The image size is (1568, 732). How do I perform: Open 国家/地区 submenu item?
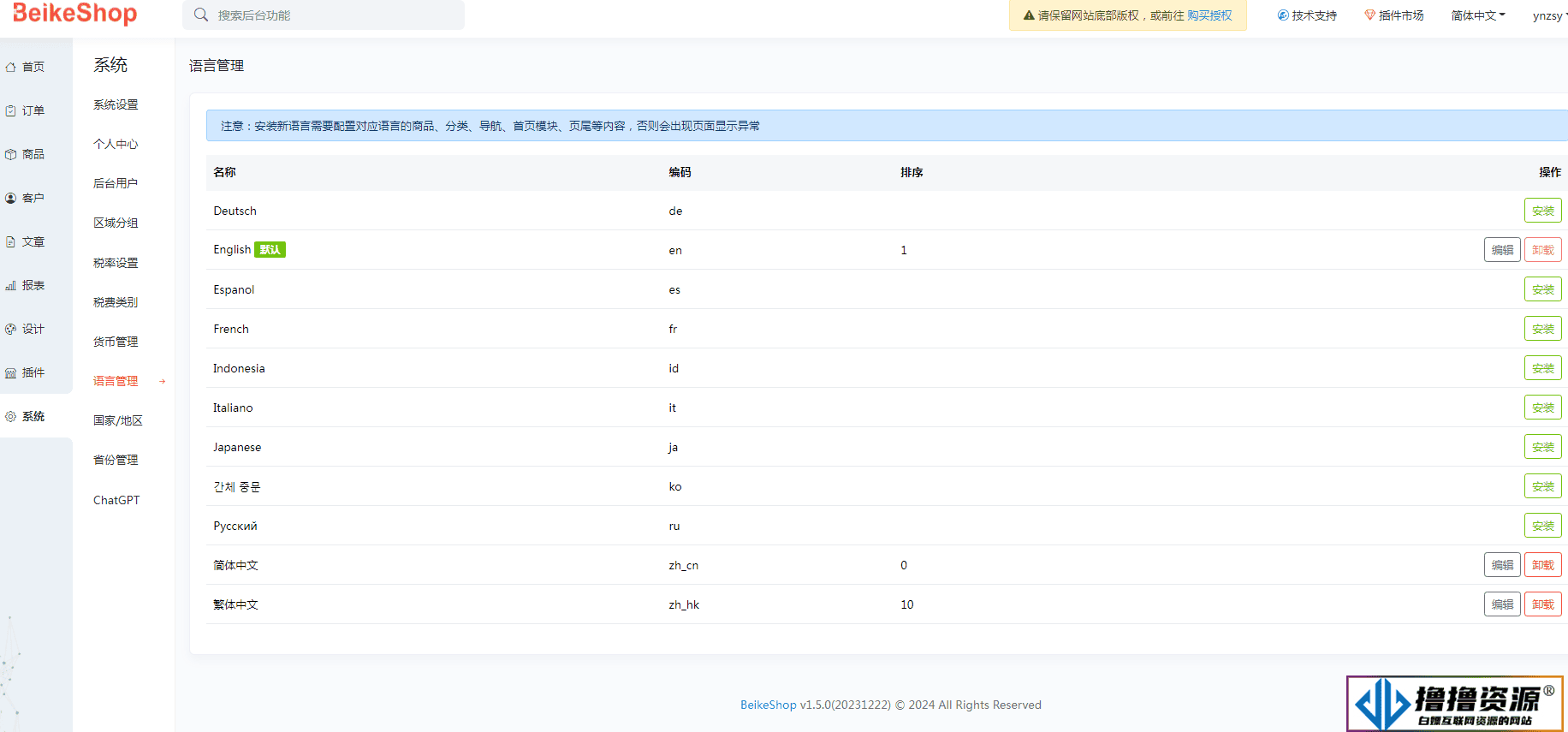click(x=118, y=420)
